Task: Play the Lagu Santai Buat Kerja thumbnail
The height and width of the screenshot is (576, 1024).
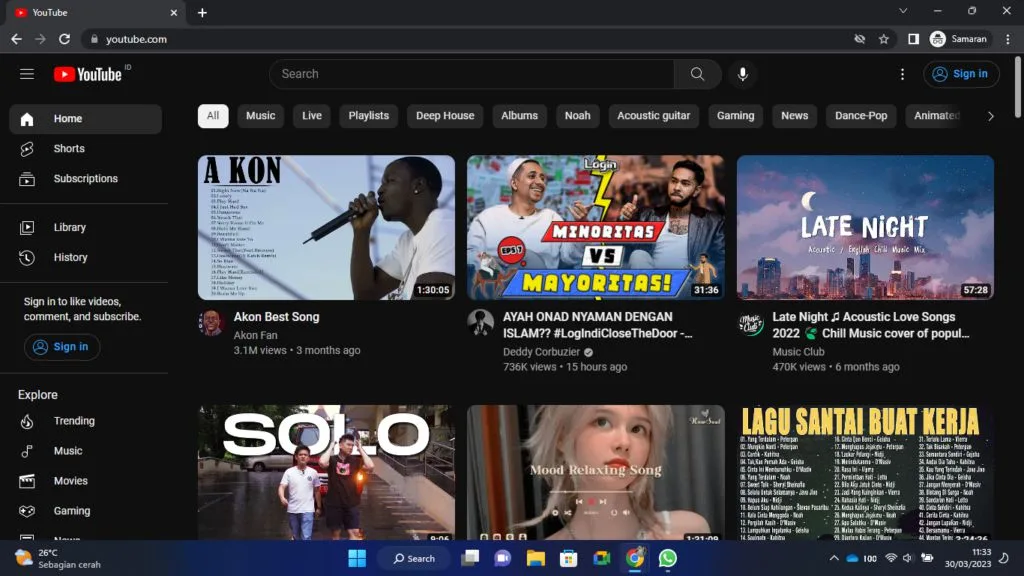Action: (x=865, y=472)
